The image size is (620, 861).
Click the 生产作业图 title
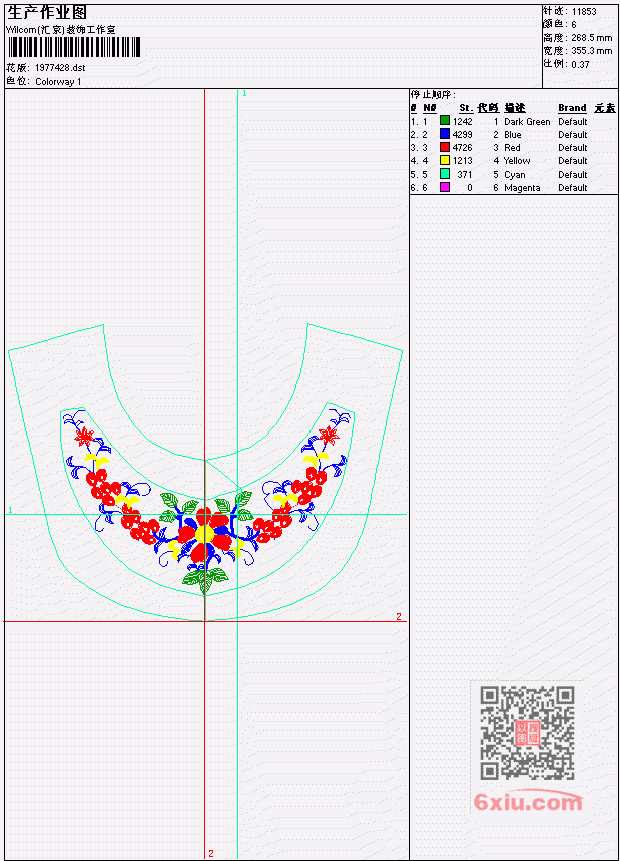[47, 12]
